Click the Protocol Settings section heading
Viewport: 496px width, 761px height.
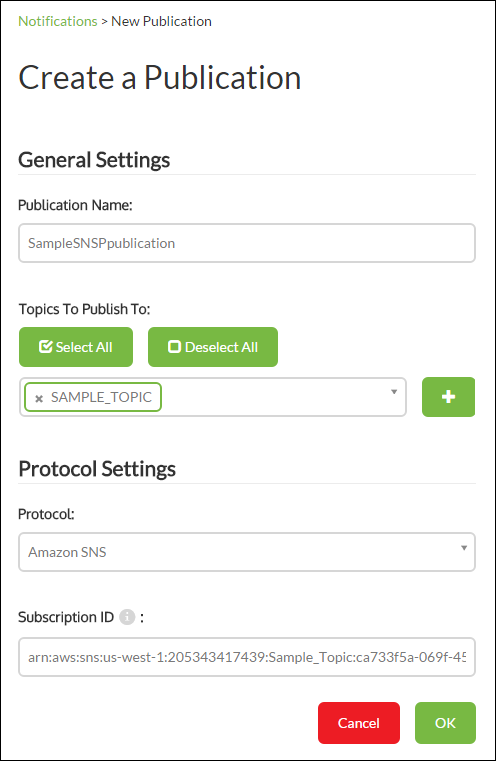tap(97, 469)
